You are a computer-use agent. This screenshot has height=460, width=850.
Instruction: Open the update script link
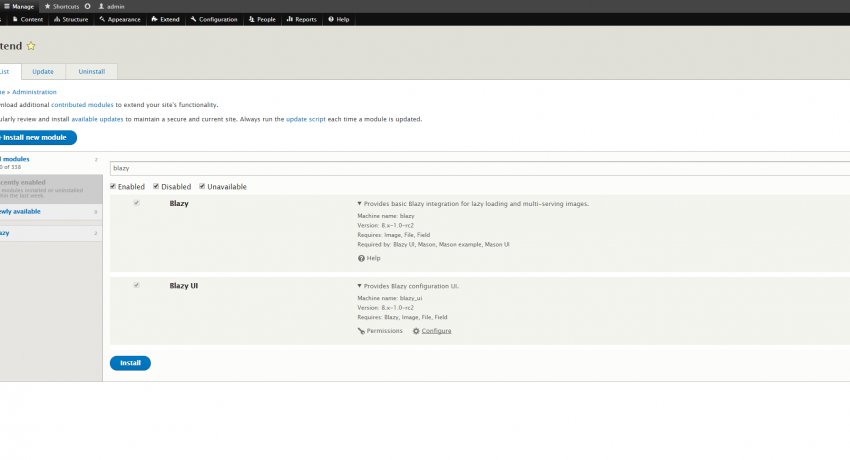point(306,119)
